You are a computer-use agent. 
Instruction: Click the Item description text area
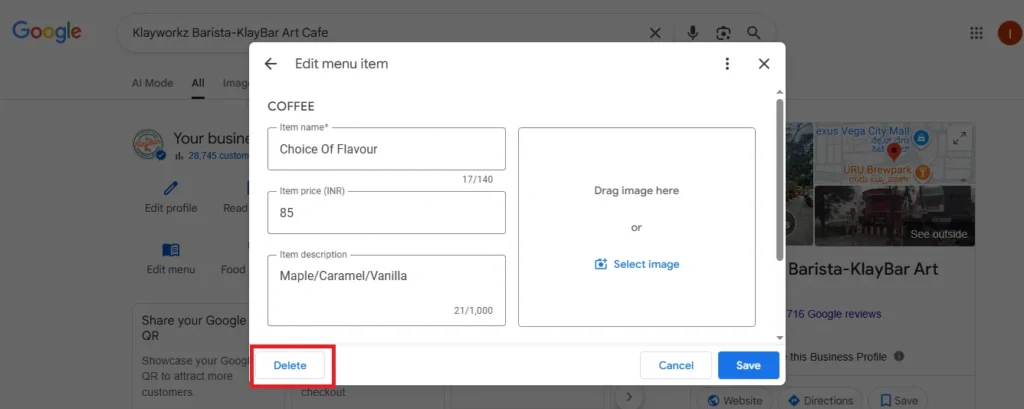(x=387, y=290)
